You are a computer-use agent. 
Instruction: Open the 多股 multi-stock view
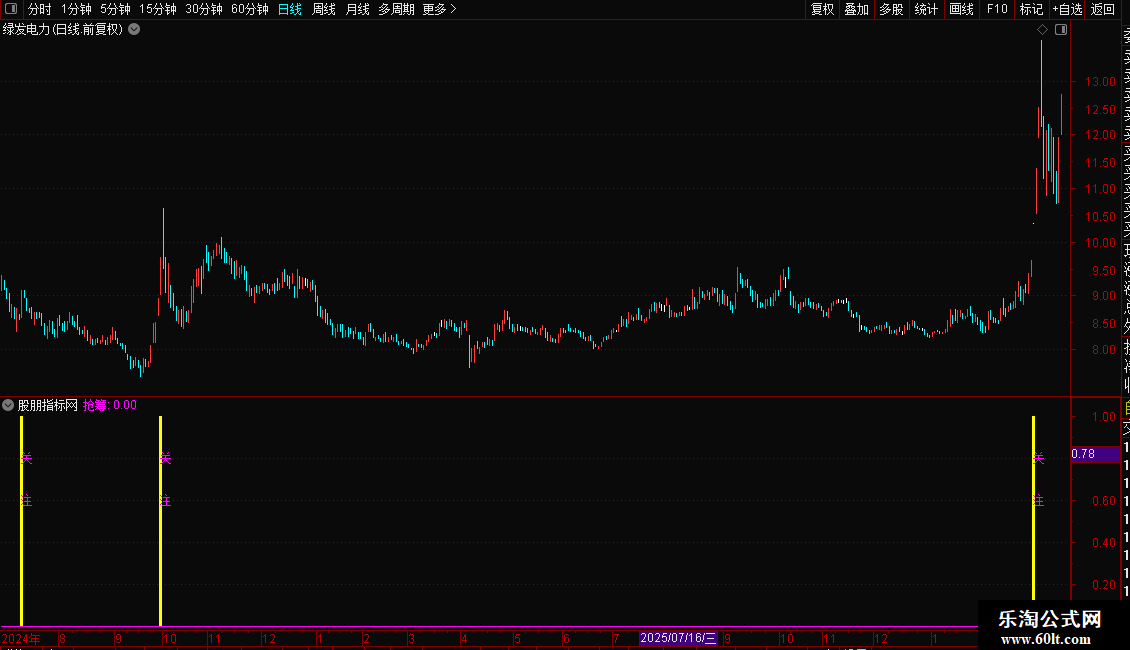[x=891, y=9]
